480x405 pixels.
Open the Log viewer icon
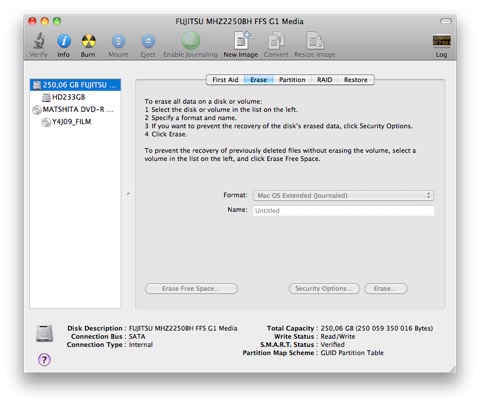pos(441,41)
